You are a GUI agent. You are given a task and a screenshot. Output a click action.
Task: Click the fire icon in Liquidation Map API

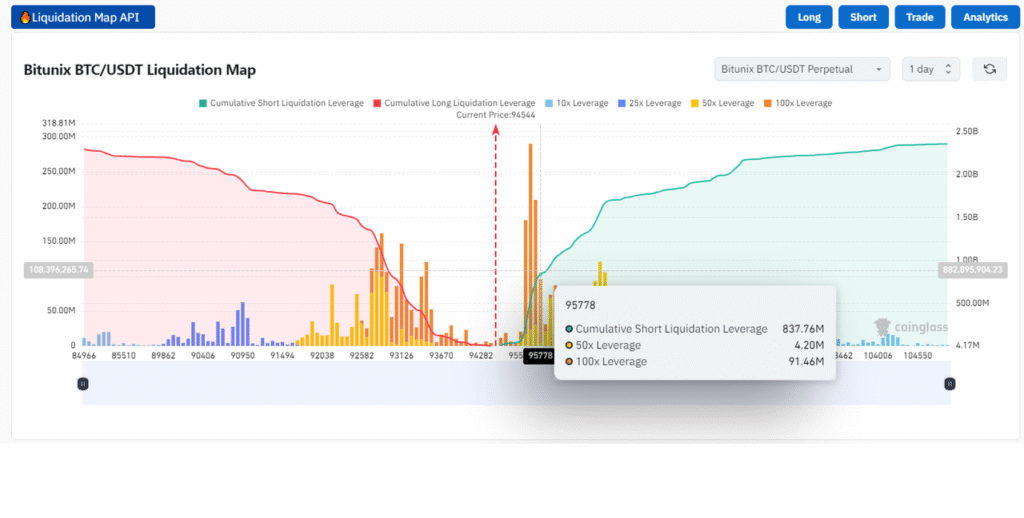pyautogui.click(x=25, y=17)
